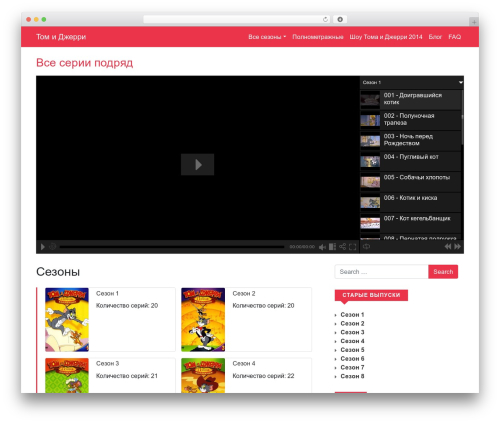500x423 pixels.
Task: Start playback with the large center play button
Action: pos(197,164)
